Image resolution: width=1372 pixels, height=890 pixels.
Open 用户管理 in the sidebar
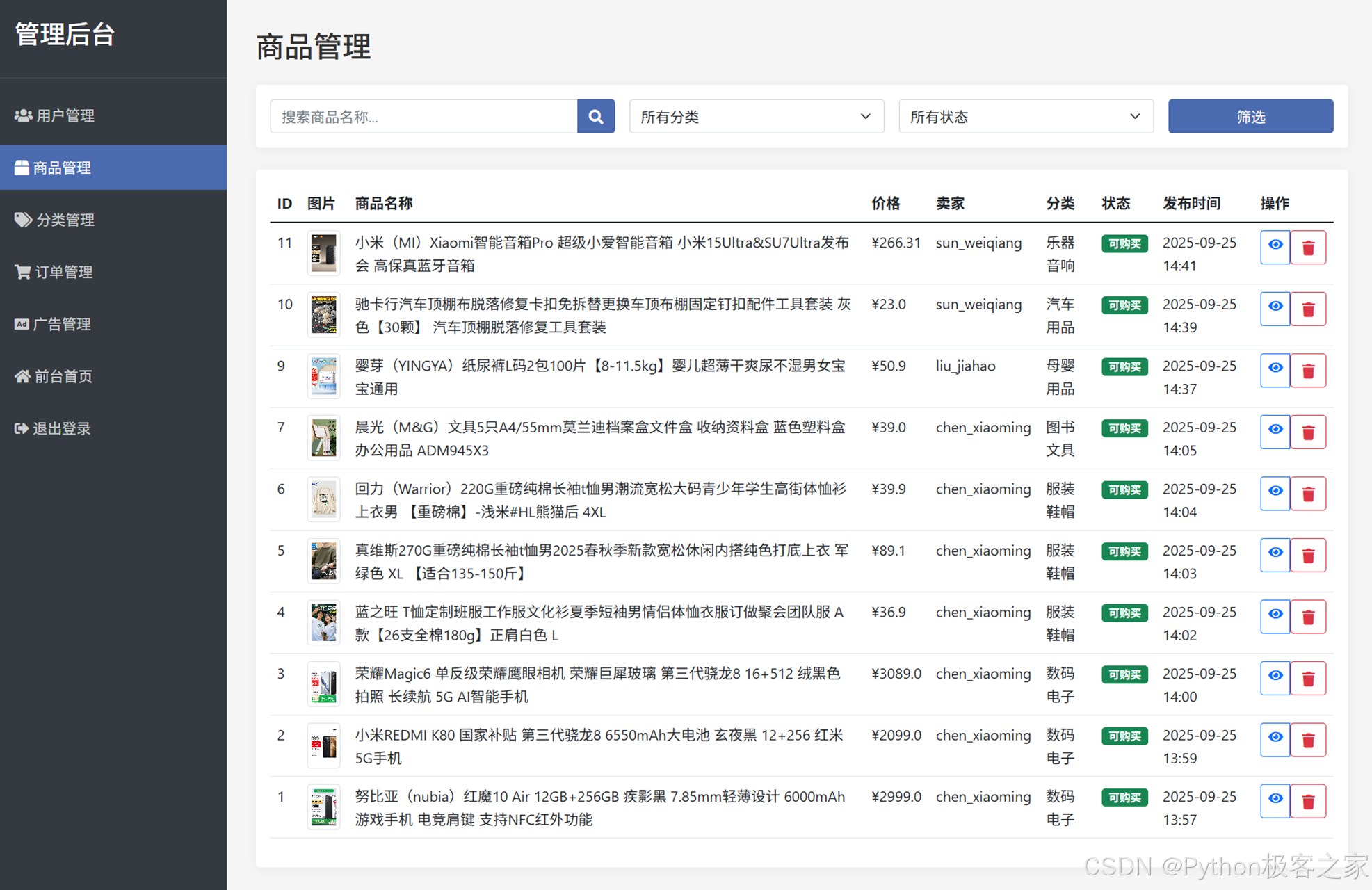pos(65,115)
